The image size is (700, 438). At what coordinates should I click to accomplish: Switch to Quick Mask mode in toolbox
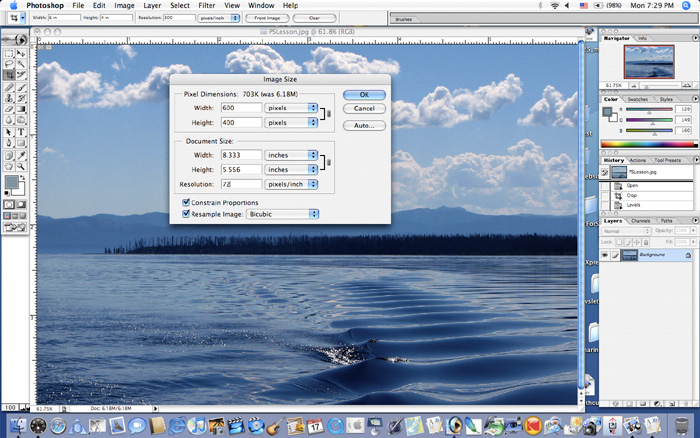[x=21, y=204]
